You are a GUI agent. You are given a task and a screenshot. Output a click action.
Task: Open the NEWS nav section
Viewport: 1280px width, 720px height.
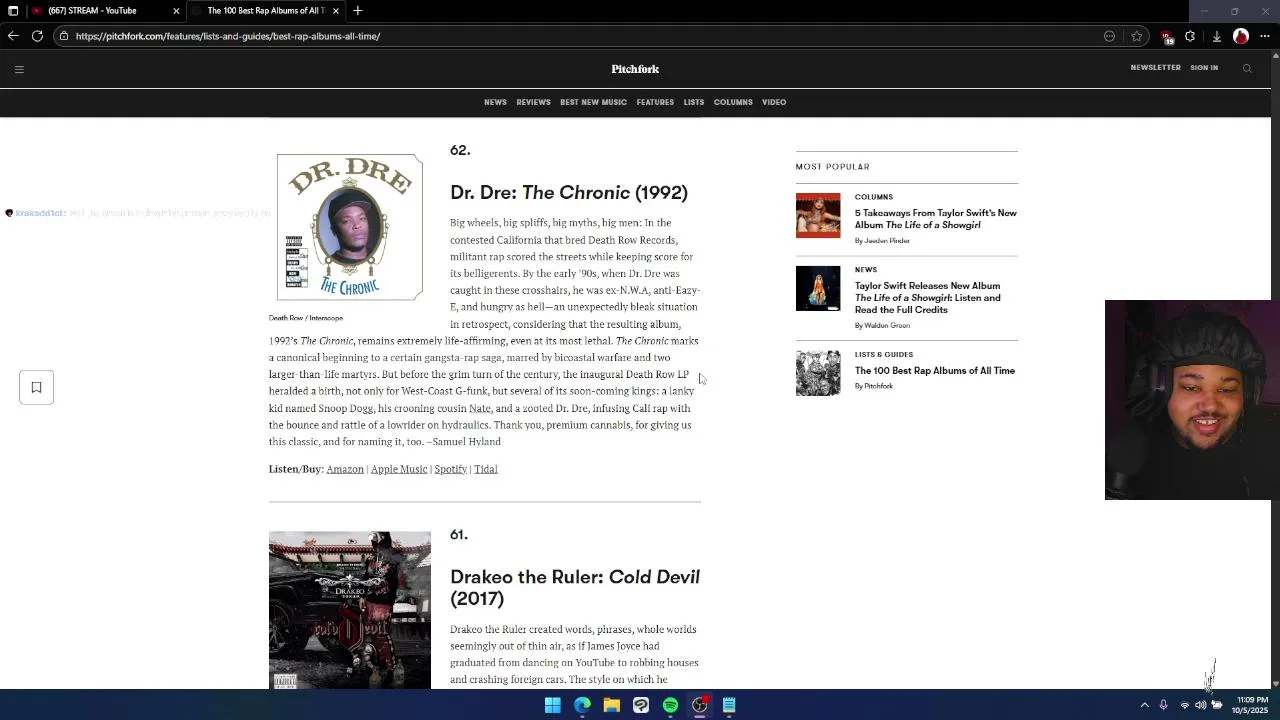tap(495, 102)
